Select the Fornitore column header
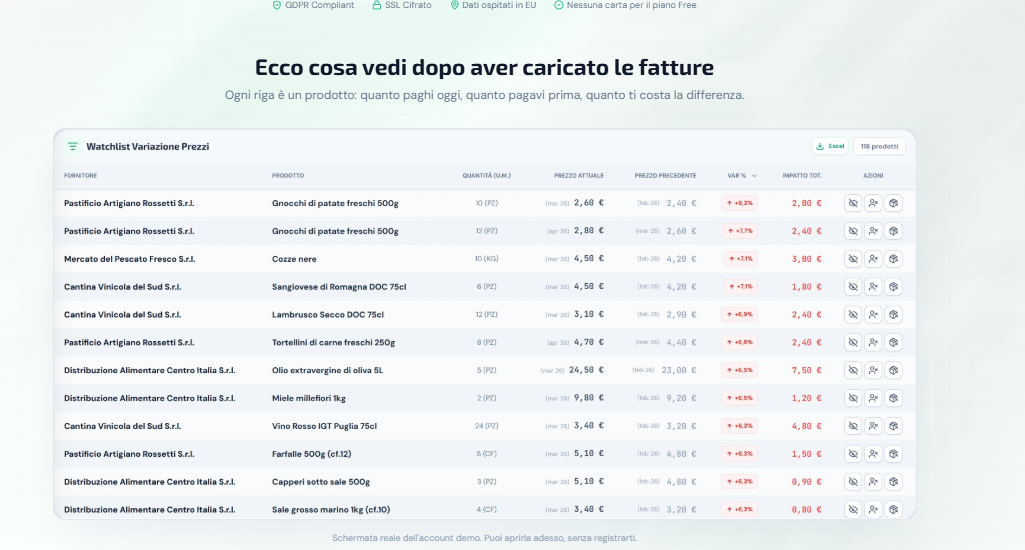Viewport: 1025px width, 550px height. [x=80, y=176]
